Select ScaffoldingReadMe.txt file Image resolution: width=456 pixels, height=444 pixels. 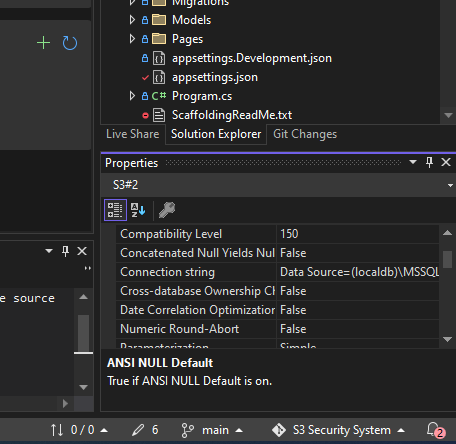232,115
